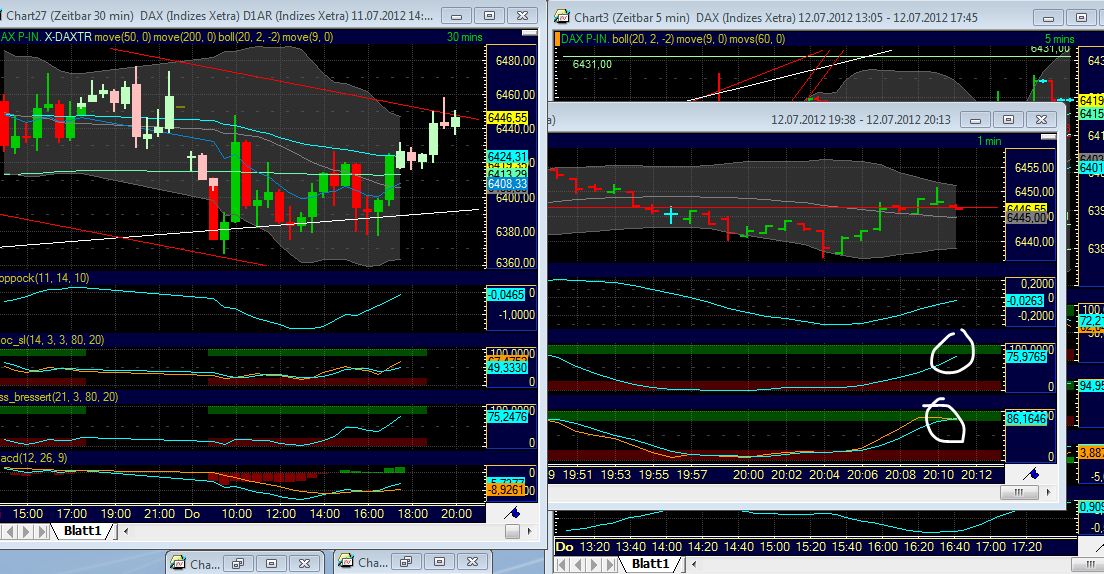Click the flag icon in Chart27 window
The image size is (1104, 574).
512,513
